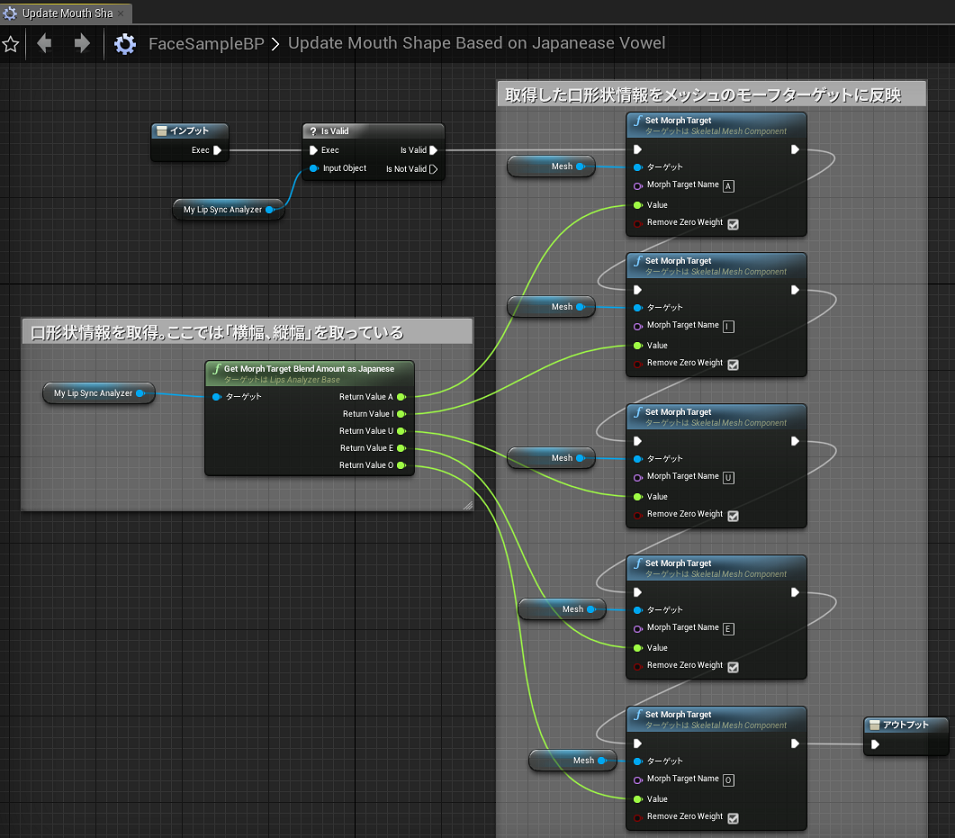Click exec output pin of last Set Morph Target
The height and width of the screenshot is (838, 955).
[795, 744]
